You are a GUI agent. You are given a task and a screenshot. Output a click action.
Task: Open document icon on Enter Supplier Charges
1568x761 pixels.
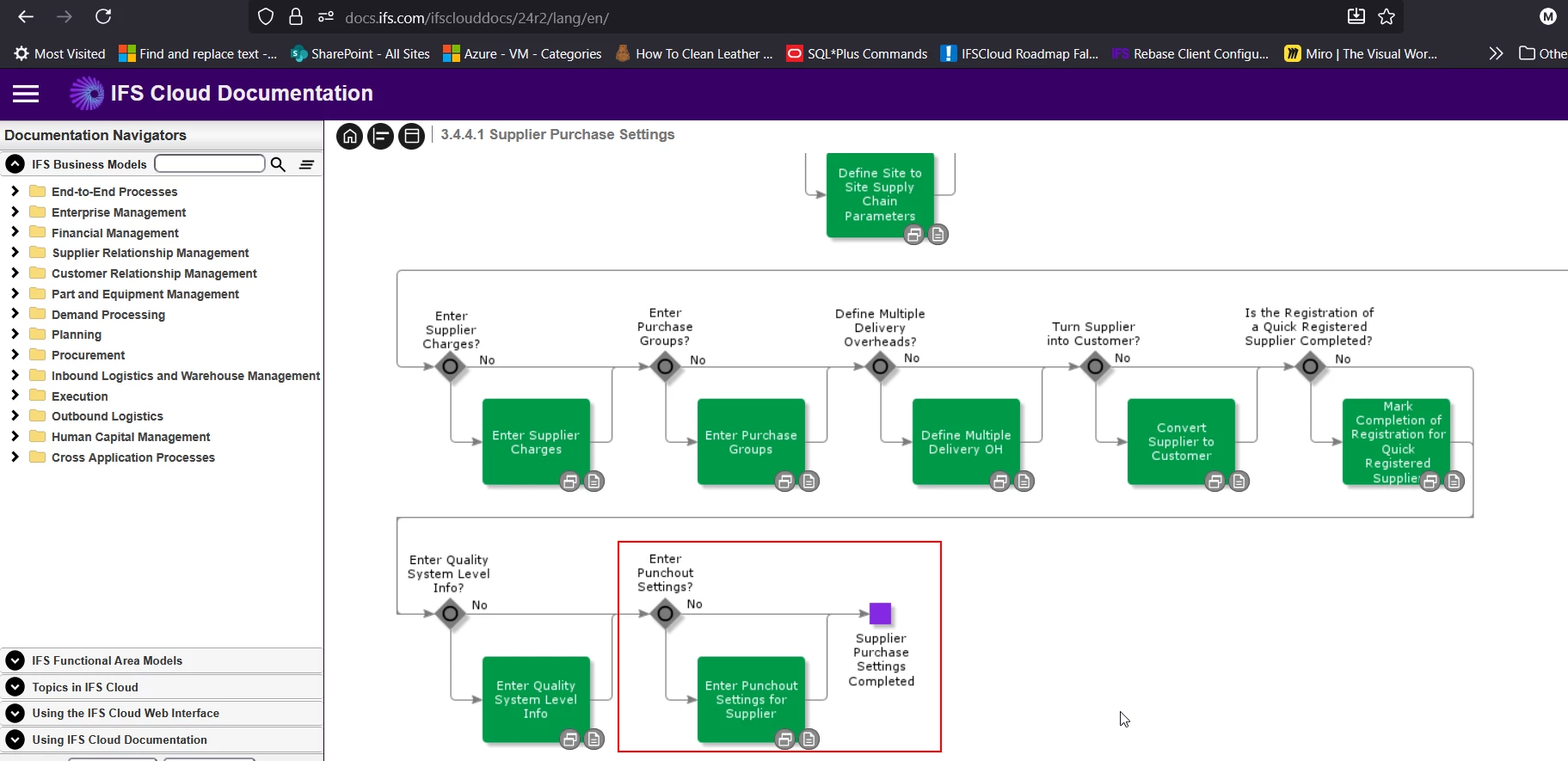(594, 482)
